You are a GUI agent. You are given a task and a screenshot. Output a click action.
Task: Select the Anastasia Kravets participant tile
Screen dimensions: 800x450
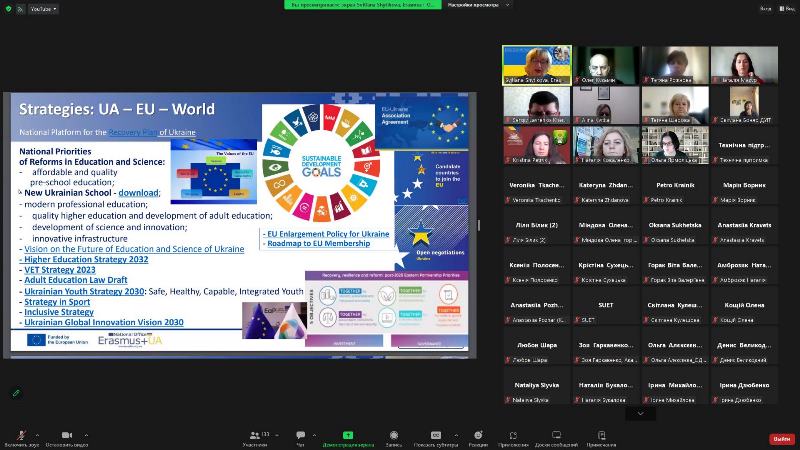tap(744, 225)
